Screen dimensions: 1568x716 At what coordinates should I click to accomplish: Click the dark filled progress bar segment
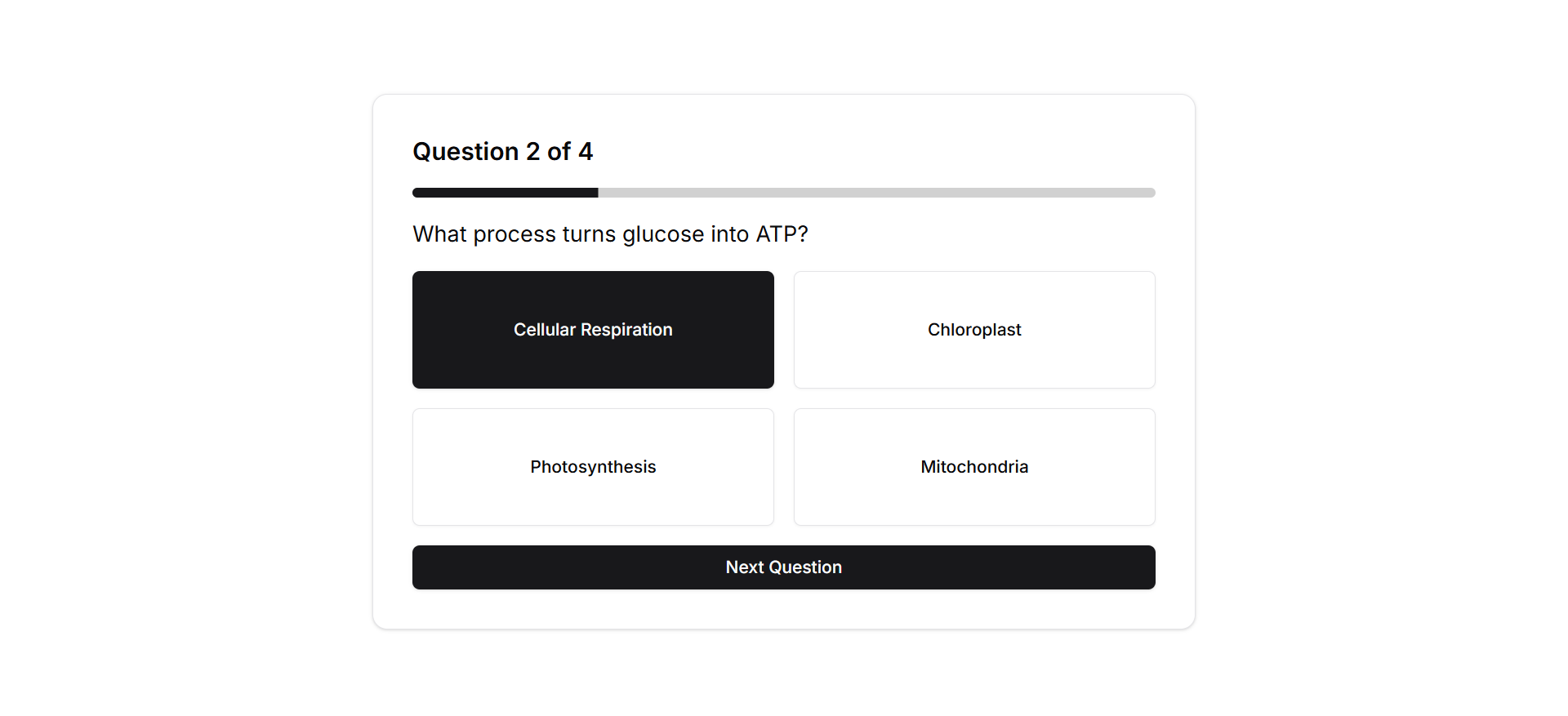(x=506, y=193)
